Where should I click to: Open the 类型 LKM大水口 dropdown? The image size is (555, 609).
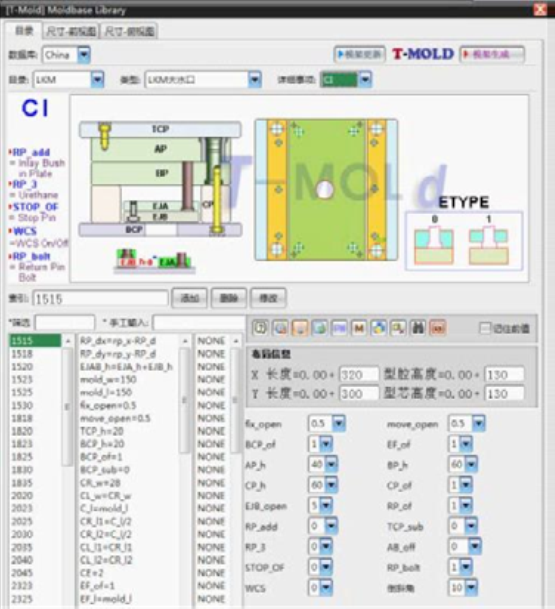254,80
